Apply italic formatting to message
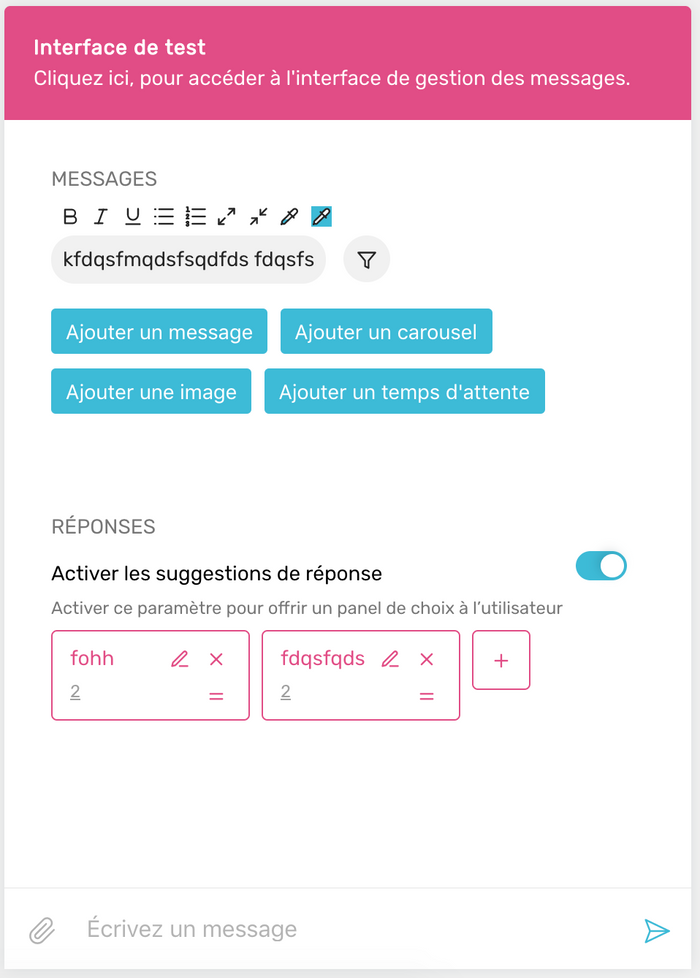This screenshot has width=700, height=978. pyautogui.click(x=100, y=216)
